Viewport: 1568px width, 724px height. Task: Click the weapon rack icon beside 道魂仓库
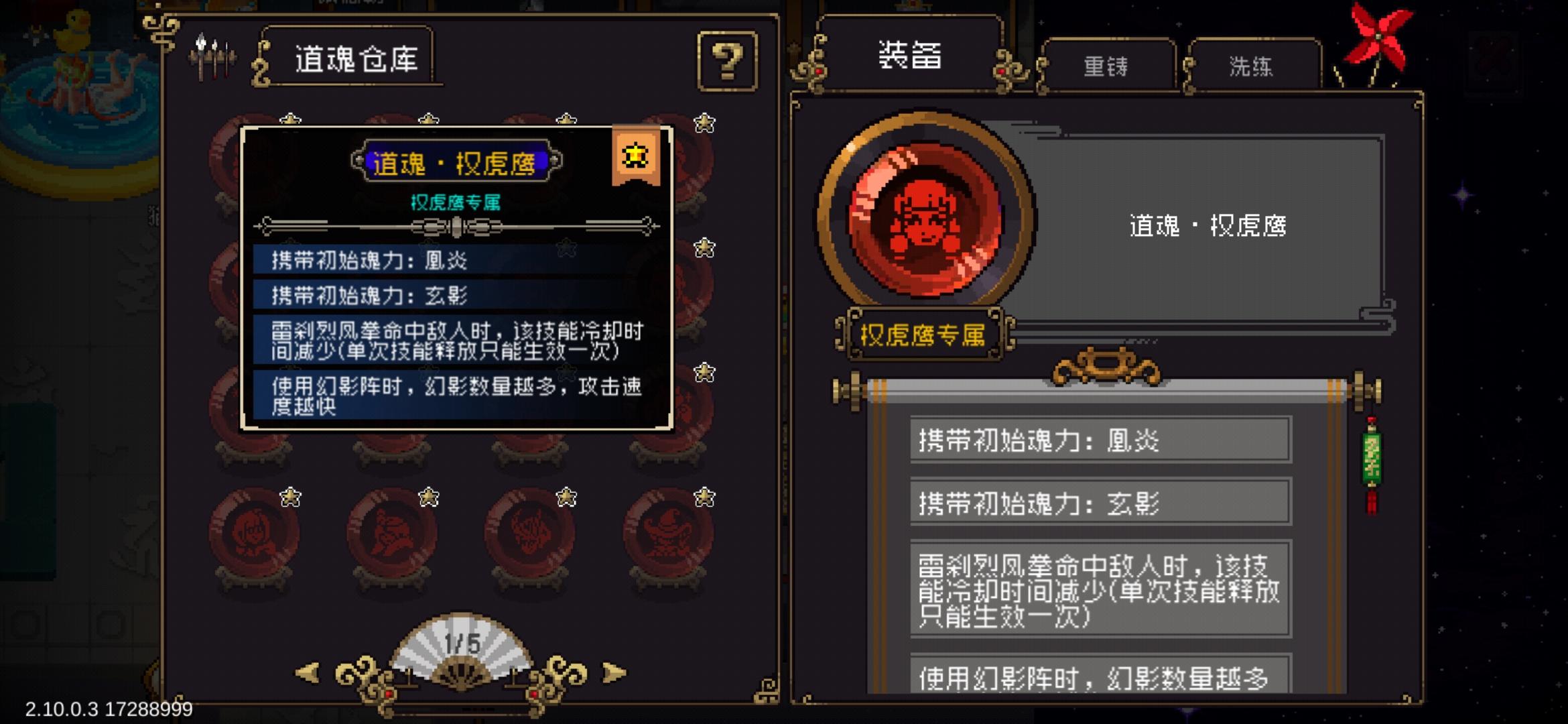point(212,58)
